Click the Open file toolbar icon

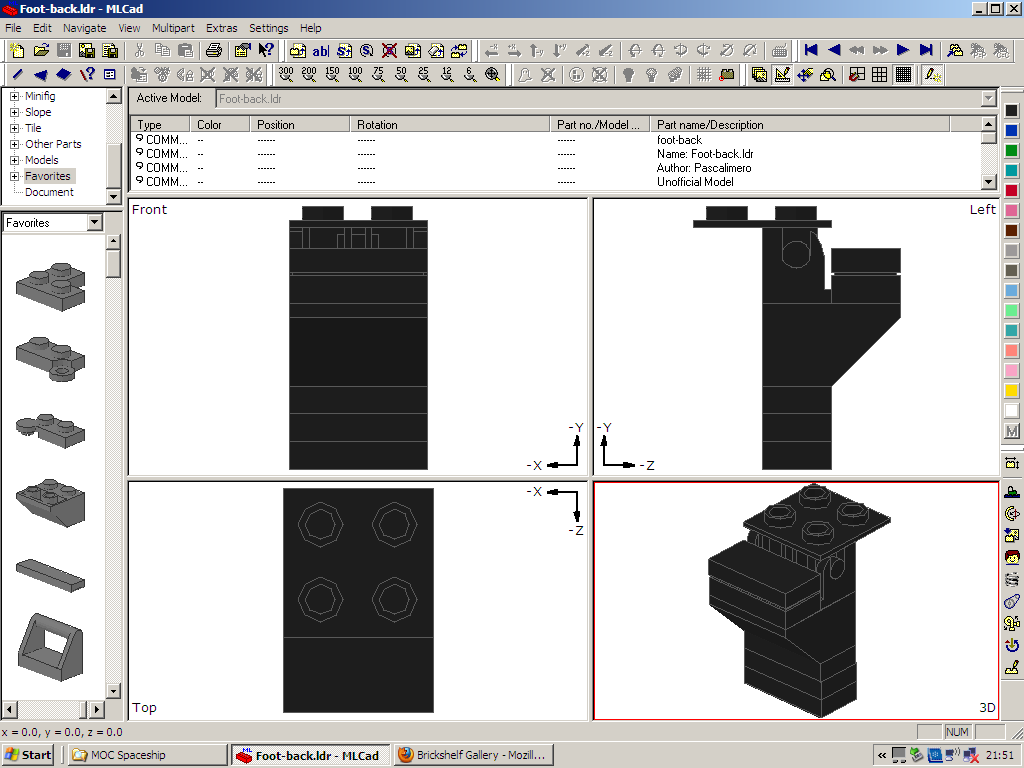coord(41,50)
